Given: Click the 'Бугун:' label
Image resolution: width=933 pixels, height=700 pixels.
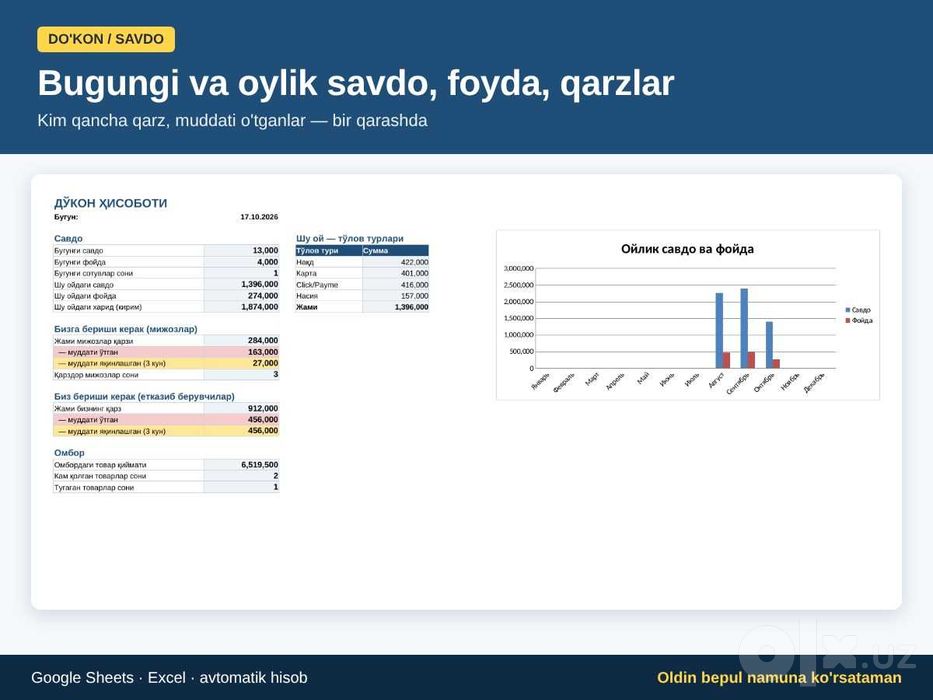Looking at the screenshot, I should coord(66,217).
